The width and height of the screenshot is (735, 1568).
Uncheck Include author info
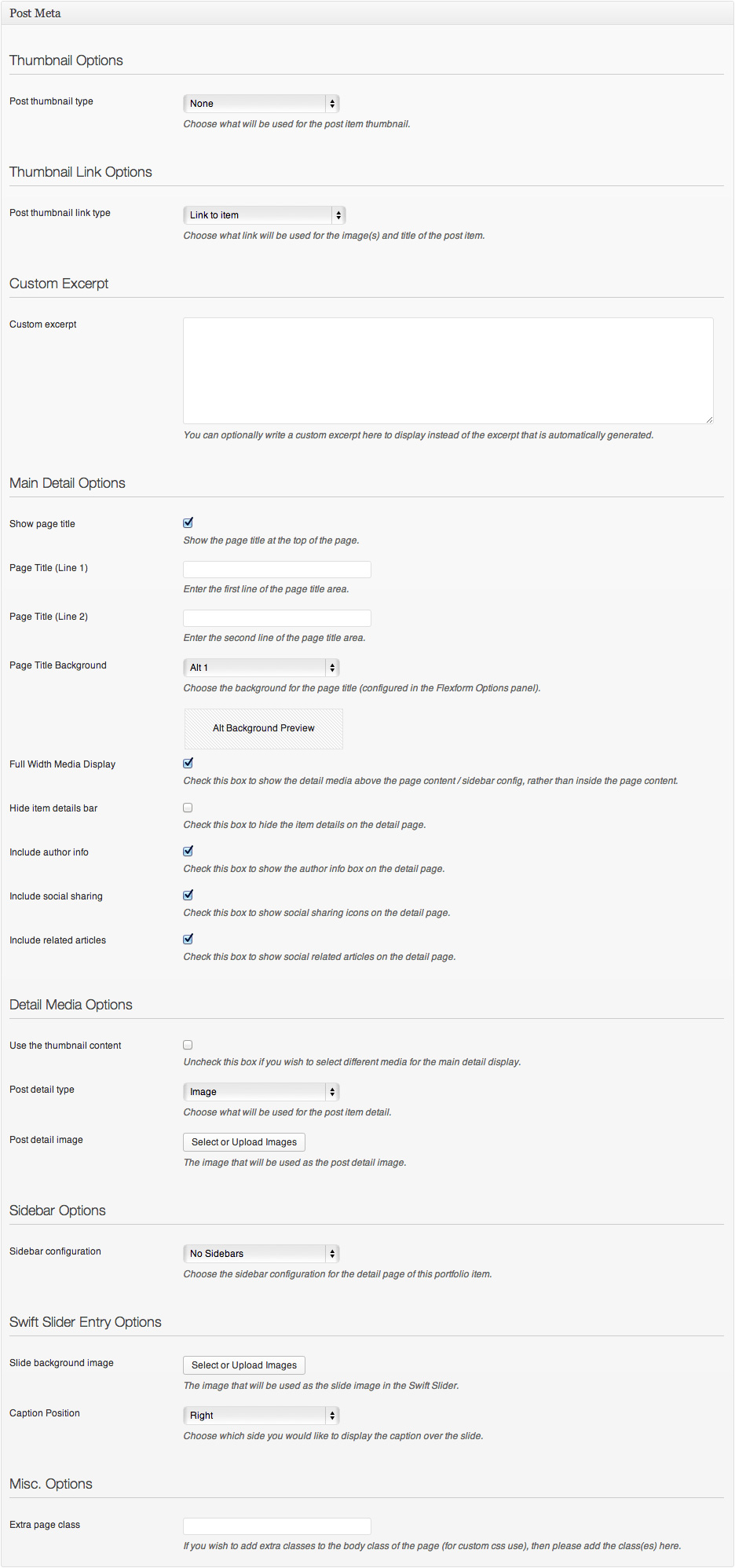coord(188,852)
